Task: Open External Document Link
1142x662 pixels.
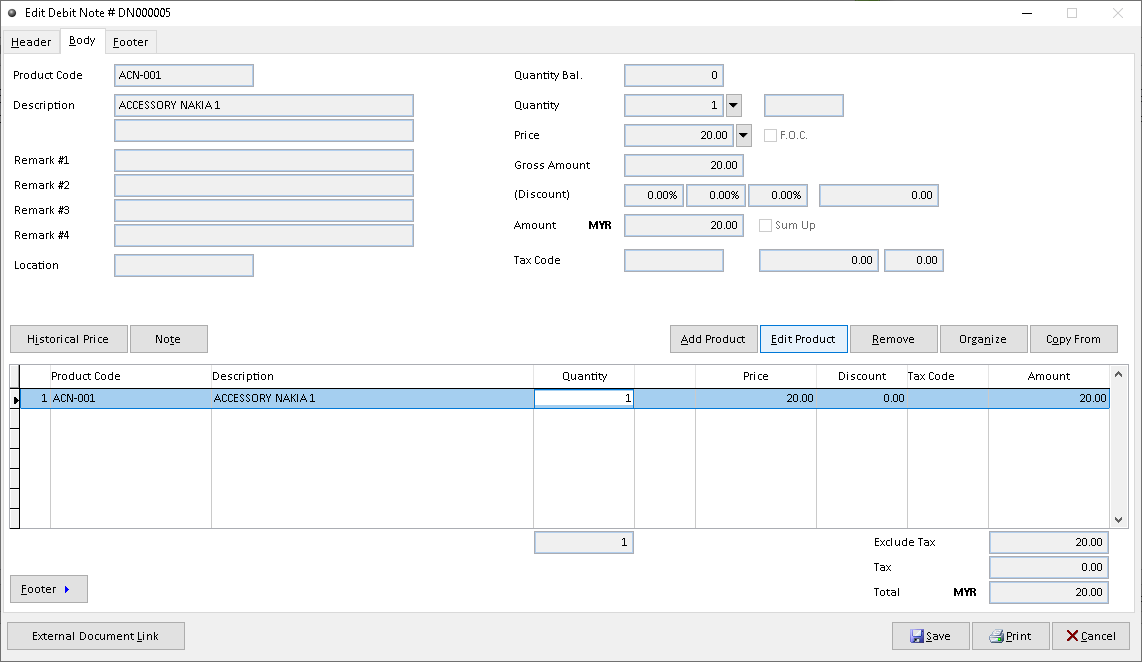Action: (x=95, y=636)
